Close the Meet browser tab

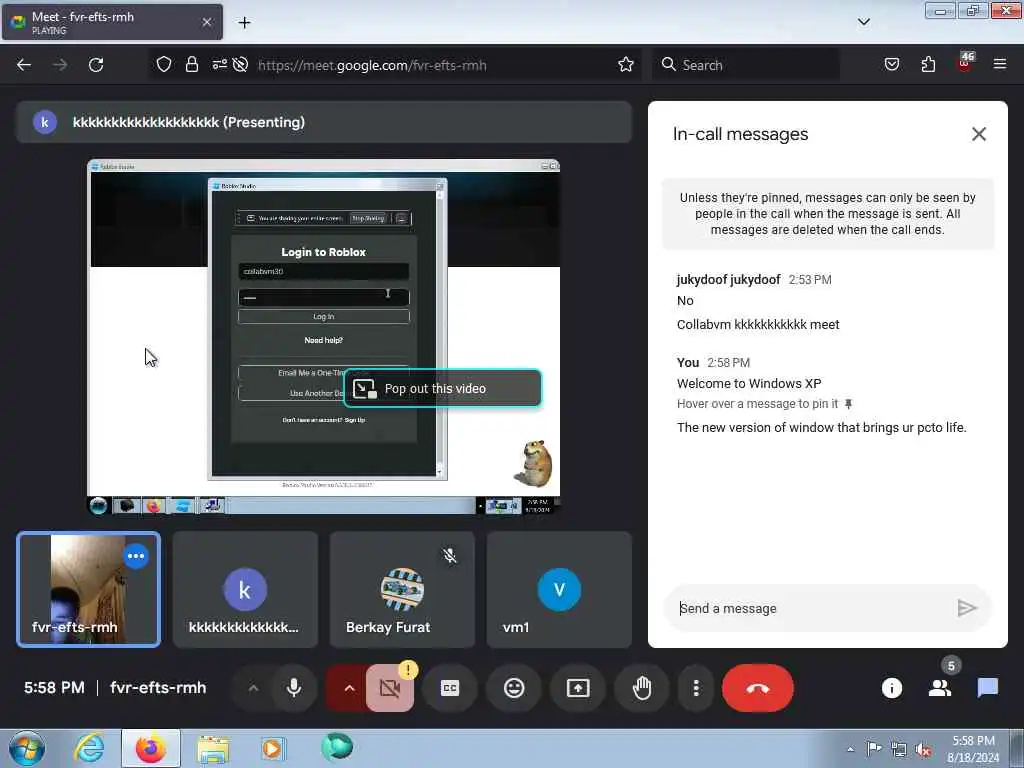(x=206, y=22)
